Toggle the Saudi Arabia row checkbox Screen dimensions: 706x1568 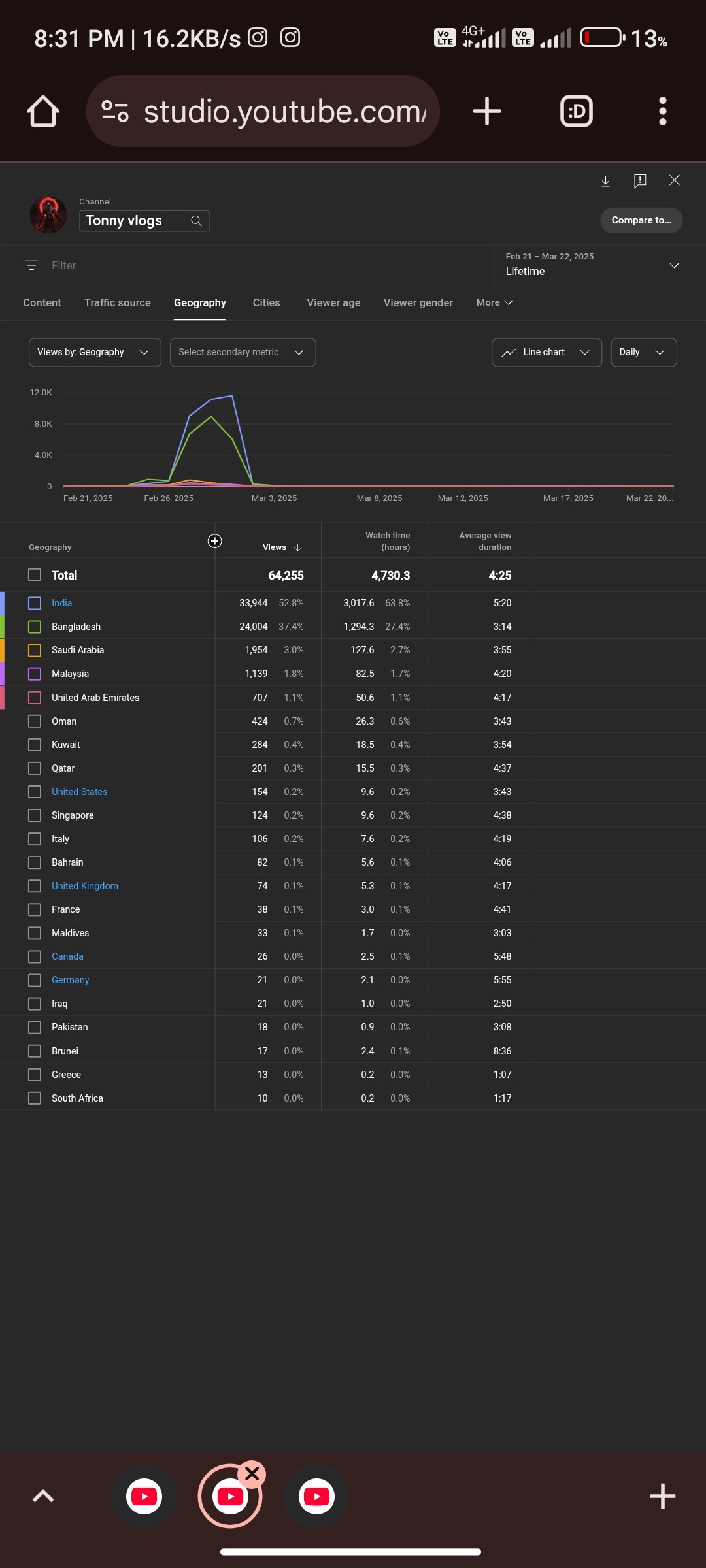point(35,650)
